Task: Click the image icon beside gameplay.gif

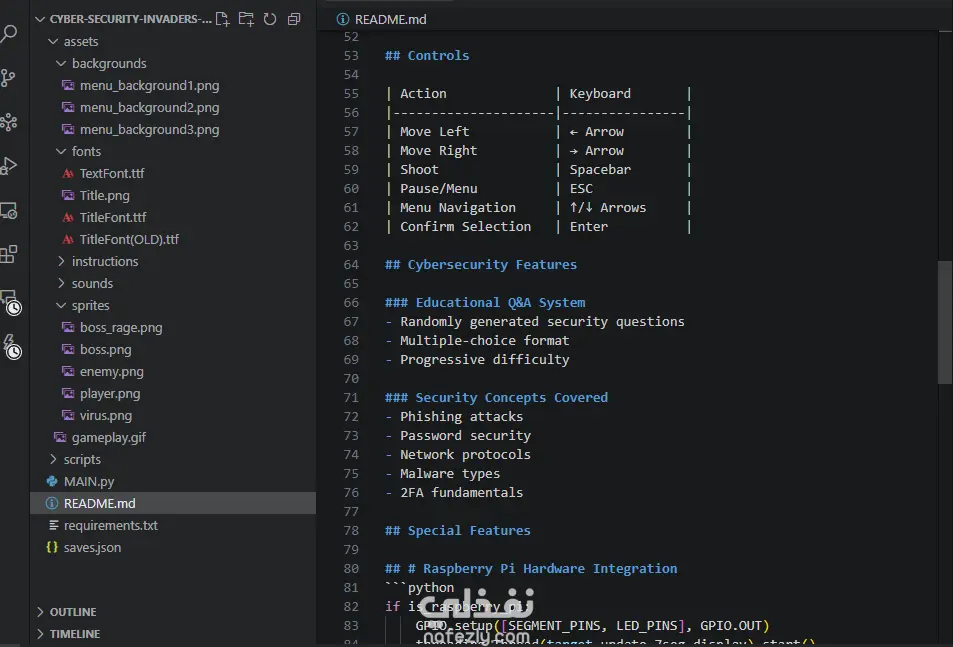Action: click(x=60, y=437)
